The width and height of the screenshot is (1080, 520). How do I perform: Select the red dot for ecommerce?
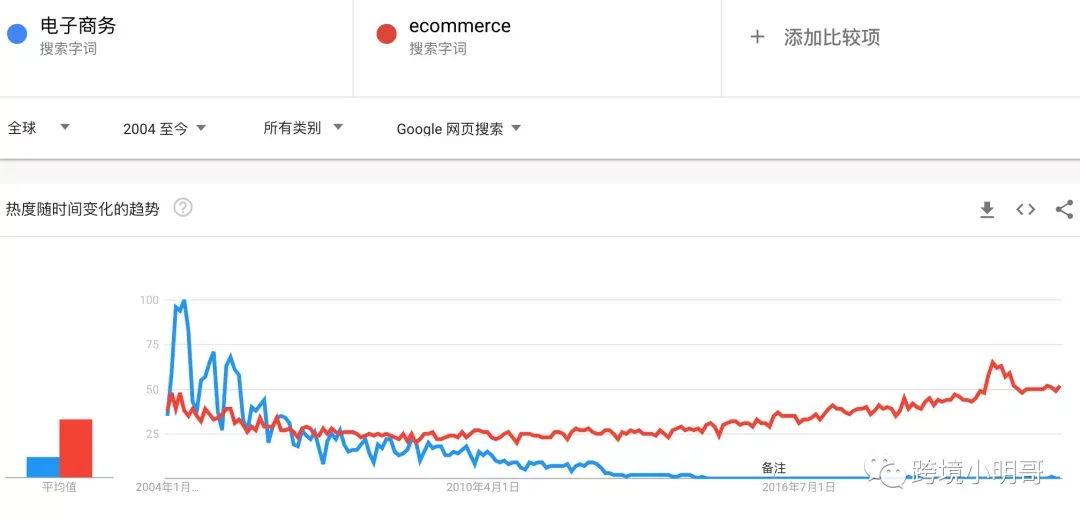tap(386, 34)
